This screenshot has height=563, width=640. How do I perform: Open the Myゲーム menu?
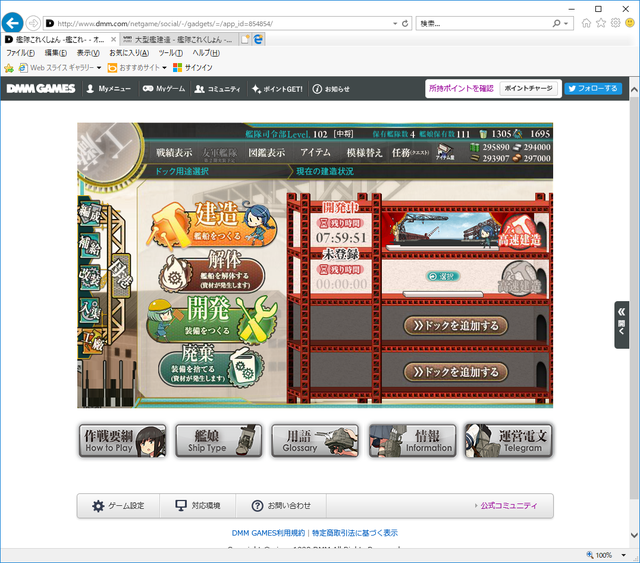pyautogui.click(x=164, y=89)
